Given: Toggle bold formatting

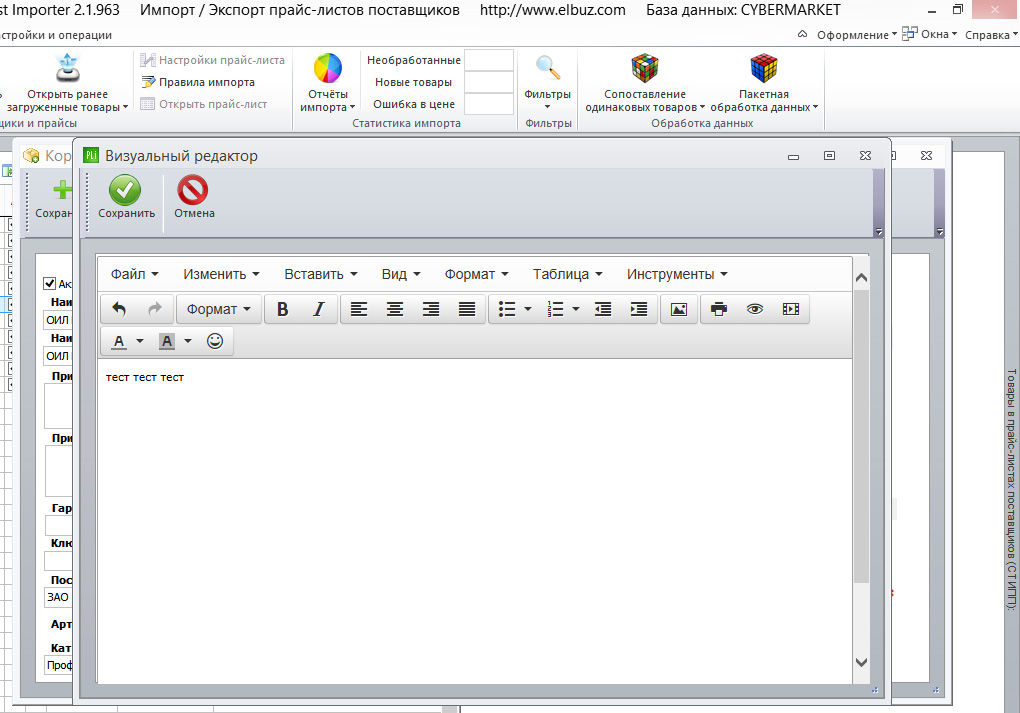Looking at the screenshot, I should coord(282,309).
